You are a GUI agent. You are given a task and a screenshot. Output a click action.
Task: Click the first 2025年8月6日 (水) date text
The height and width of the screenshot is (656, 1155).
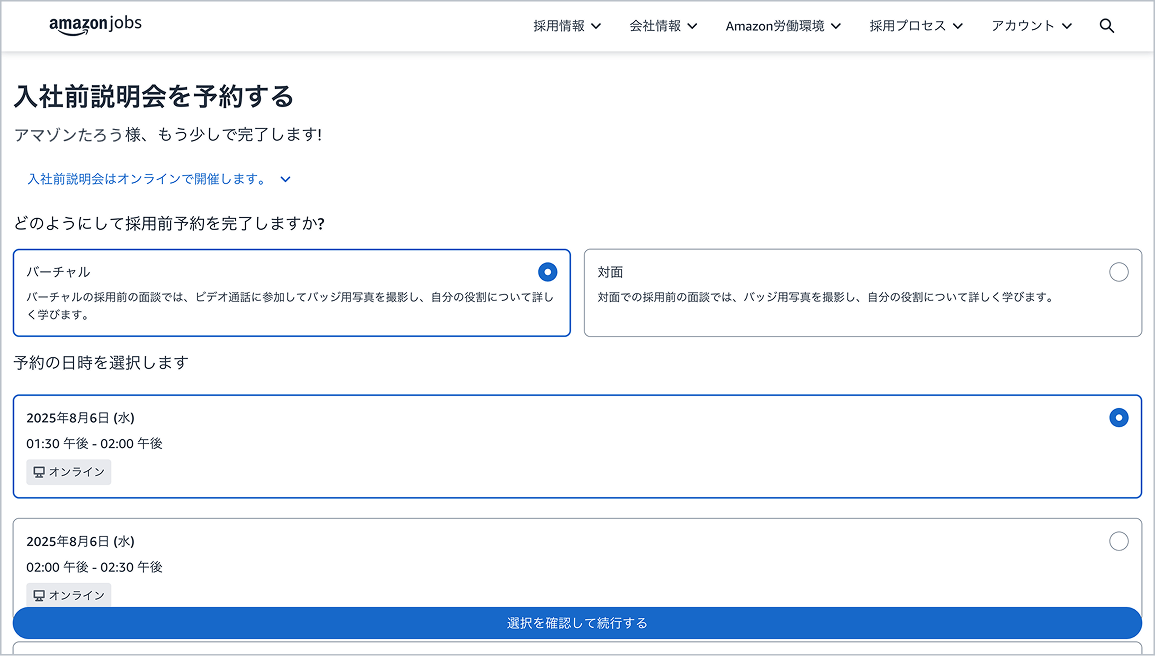click(x=80, y=417)
